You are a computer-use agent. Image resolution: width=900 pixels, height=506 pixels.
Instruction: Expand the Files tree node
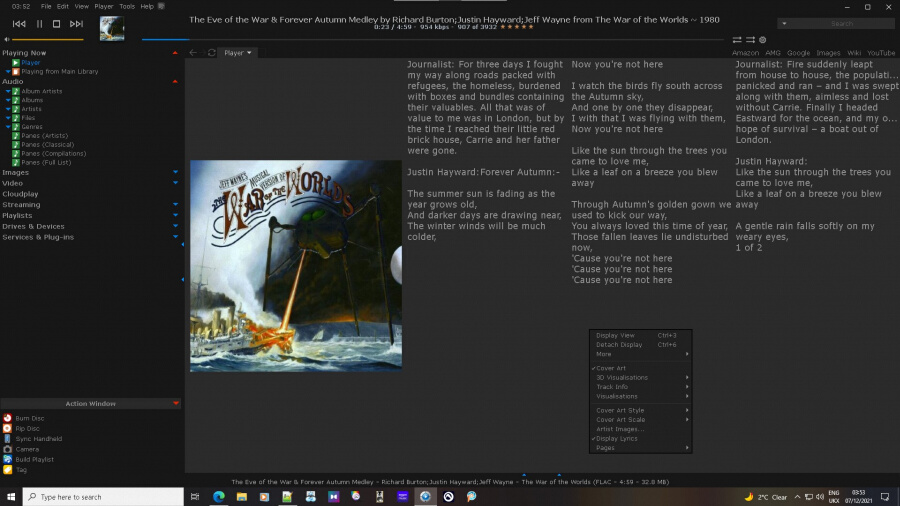tap(8, 118)
